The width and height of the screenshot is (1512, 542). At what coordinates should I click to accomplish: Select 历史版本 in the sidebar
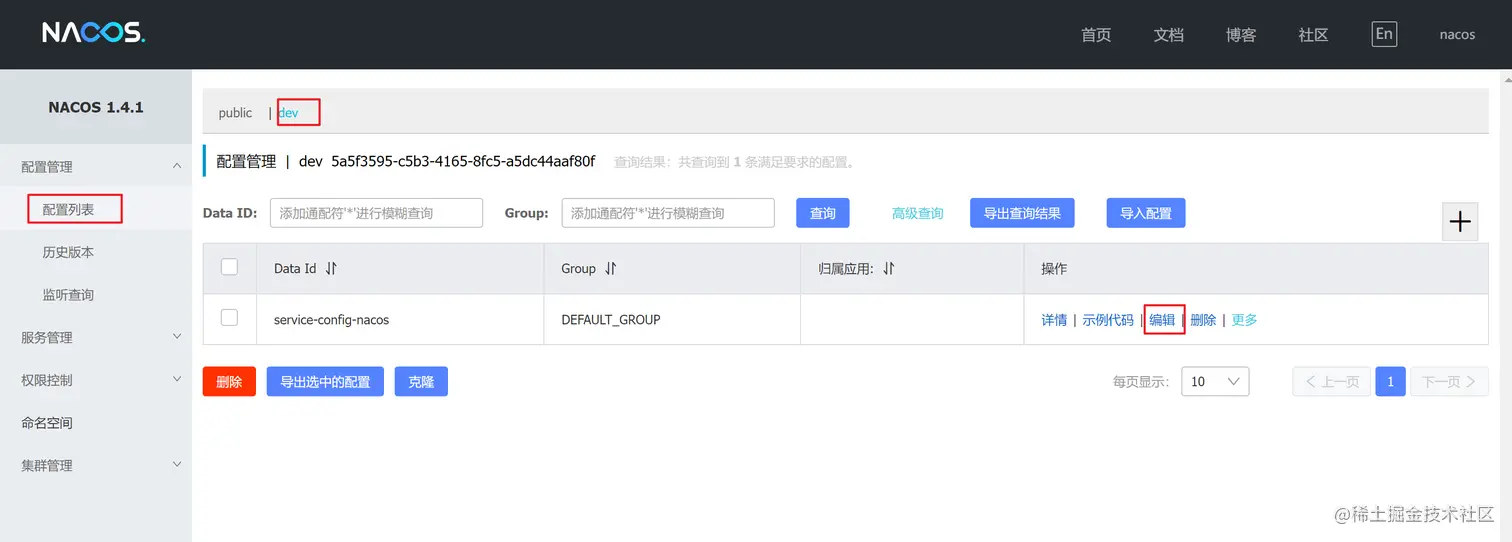68,253
